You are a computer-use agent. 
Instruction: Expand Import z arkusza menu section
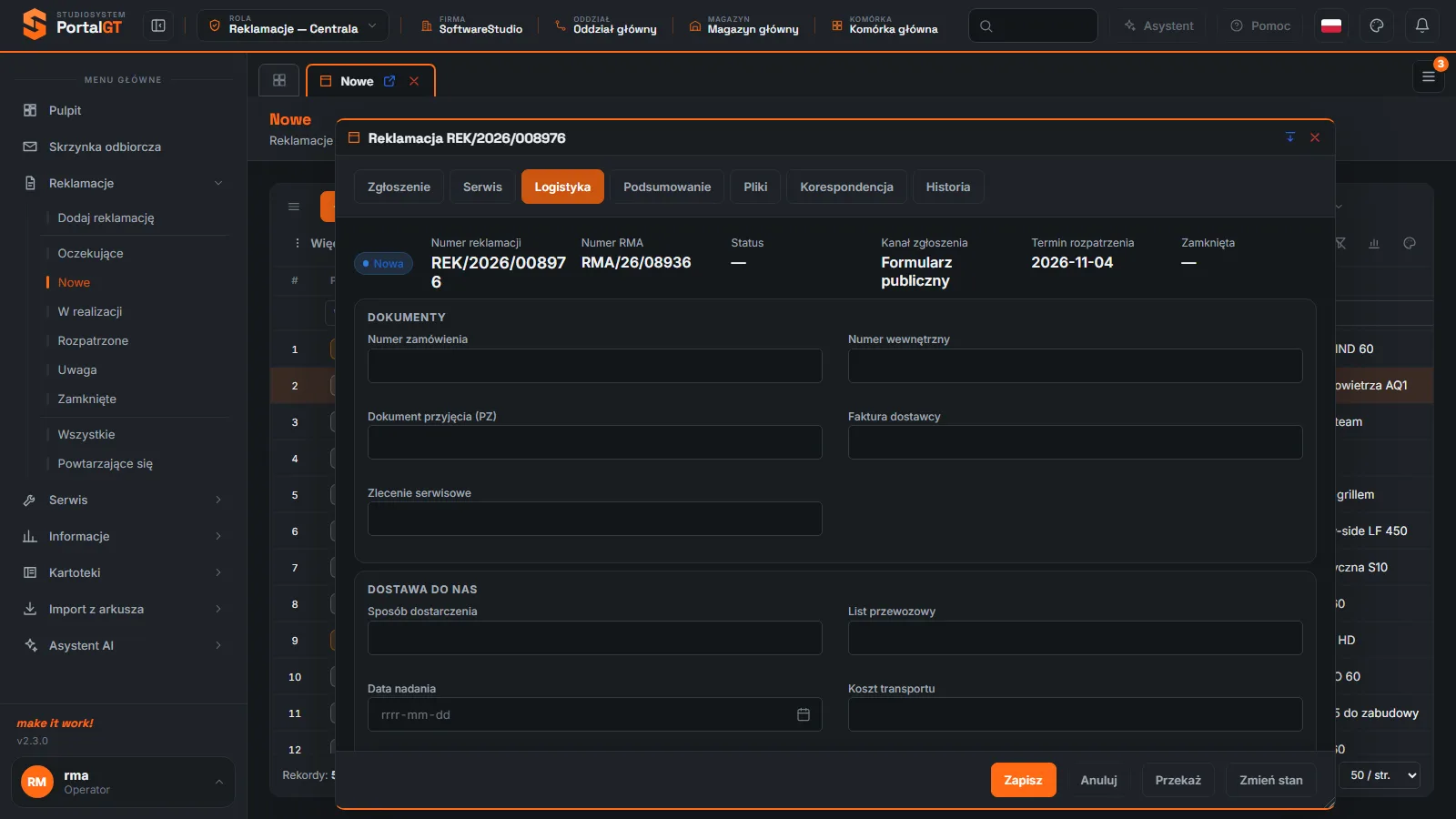click(x=123, y=609)
